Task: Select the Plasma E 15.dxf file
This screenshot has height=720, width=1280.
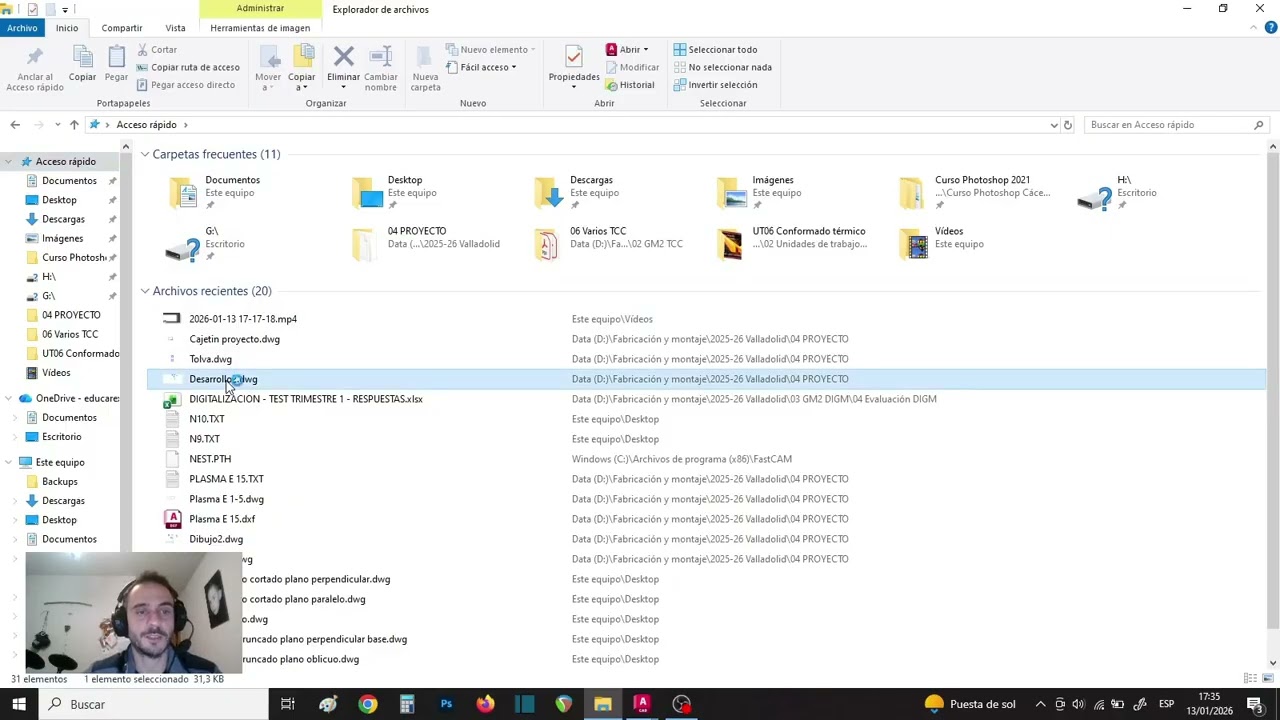Action: 222,519
